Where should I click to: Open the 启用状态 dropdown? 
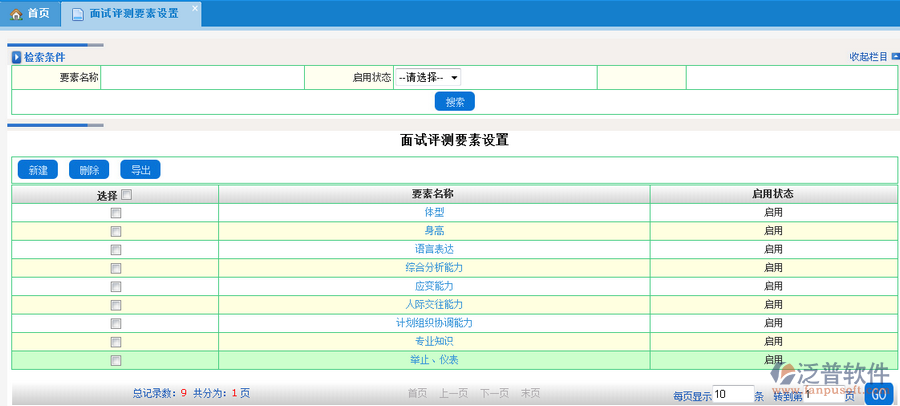point(428,77)
